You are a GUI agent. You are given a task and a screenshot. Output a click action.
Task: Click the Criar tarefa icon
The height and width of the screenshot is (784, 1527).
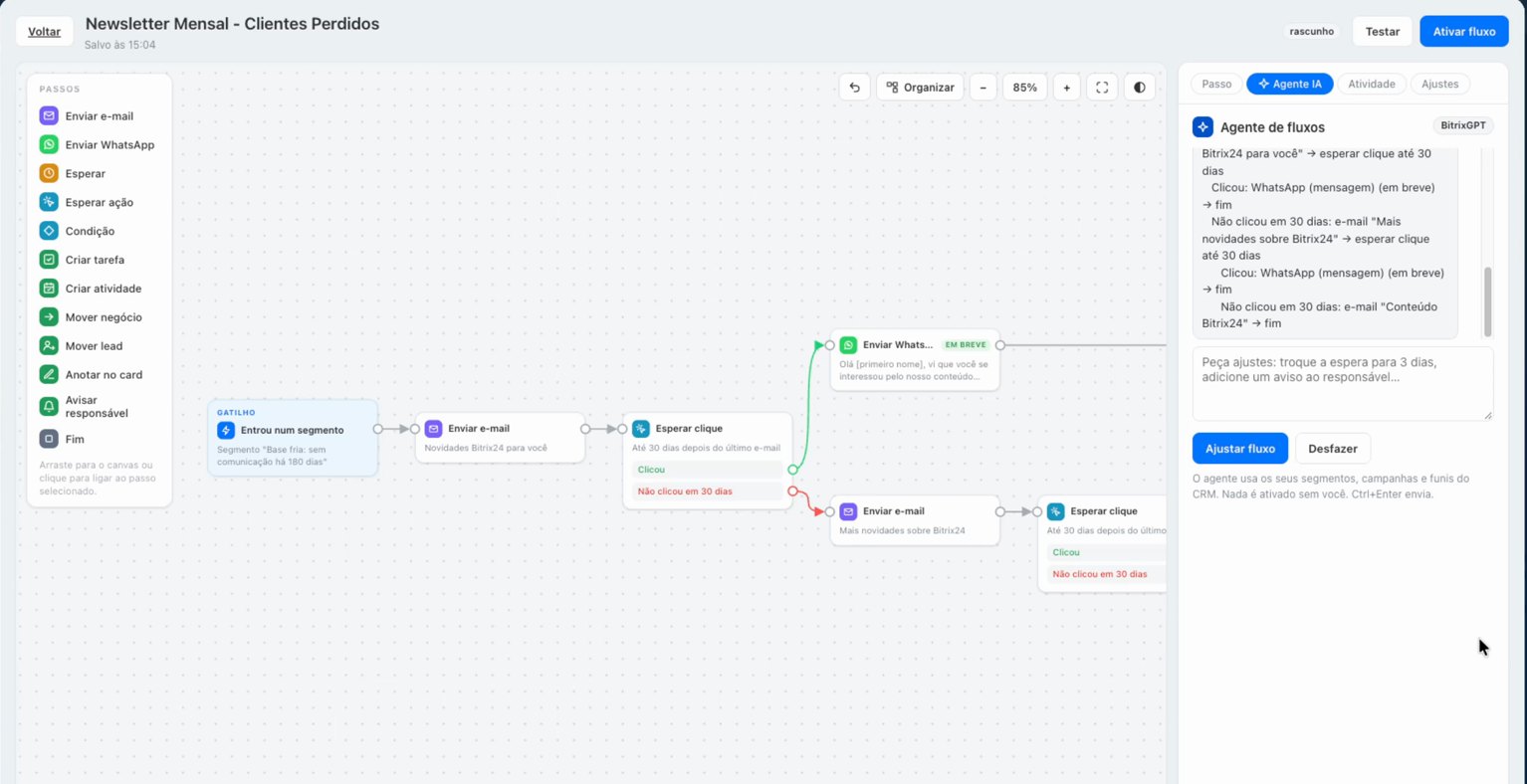49,260
